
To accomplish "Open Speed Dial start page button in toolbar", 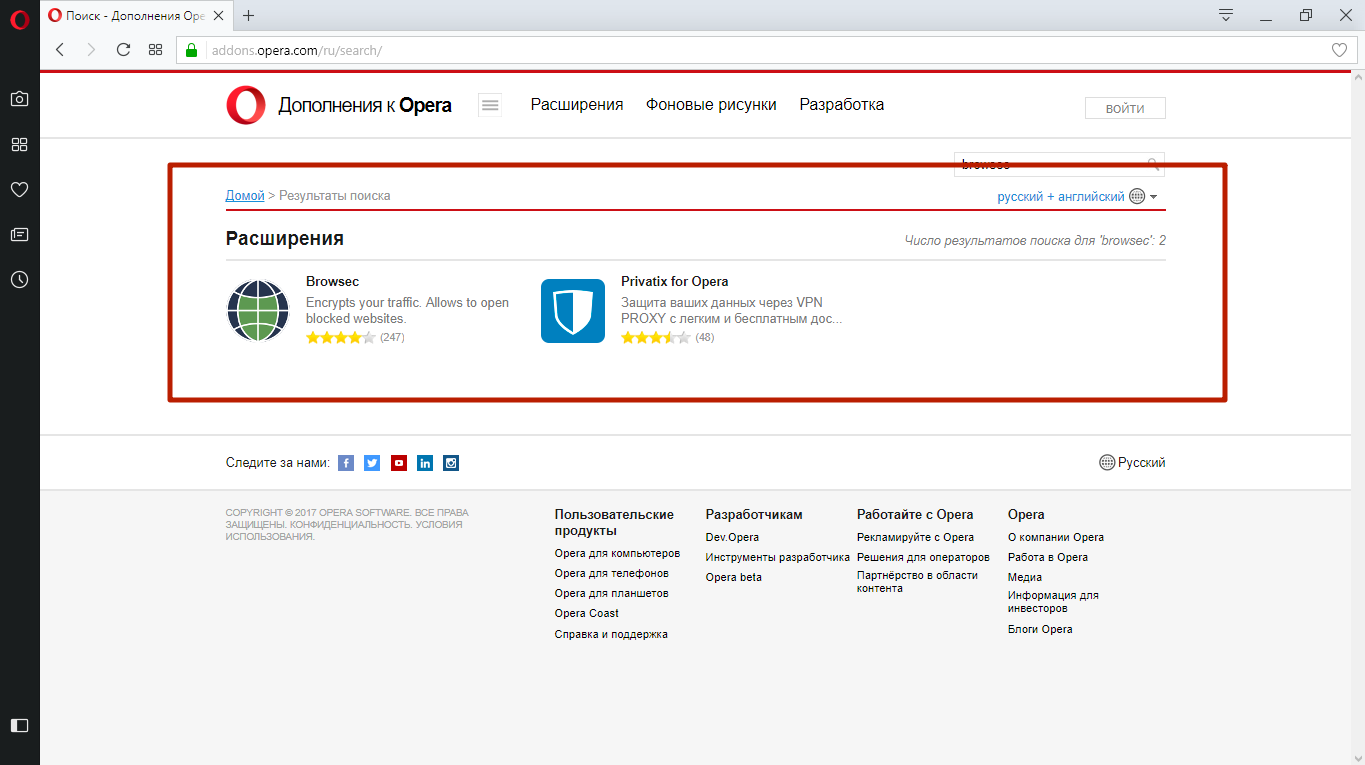I will (155, 50).
